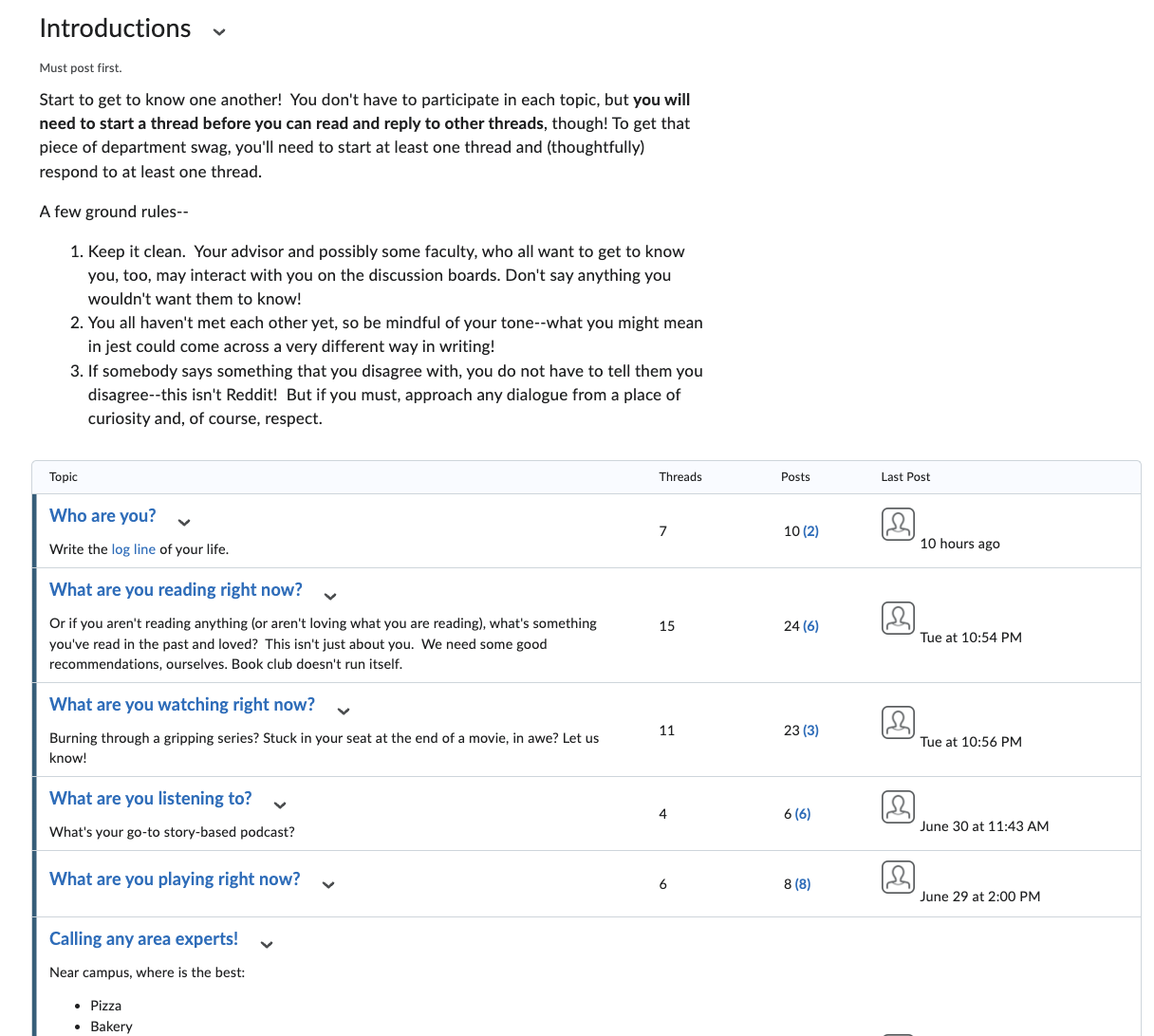Click the last-post avatar for Who are you?
Viewport: 1154px width, 1036px height.
pyautogui.click(x=898, y=524)
